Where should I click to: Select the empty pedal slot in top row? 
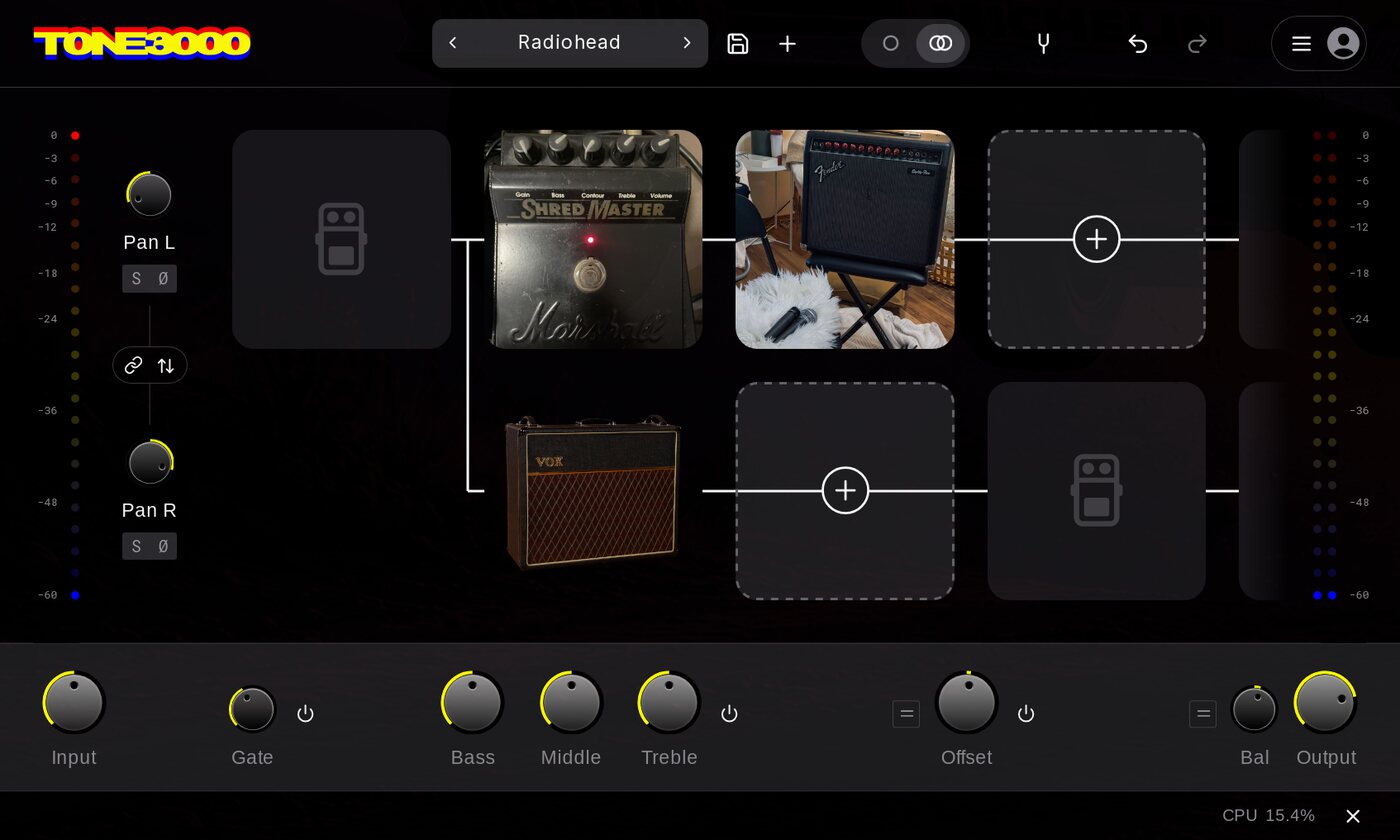tap(342, 239)
